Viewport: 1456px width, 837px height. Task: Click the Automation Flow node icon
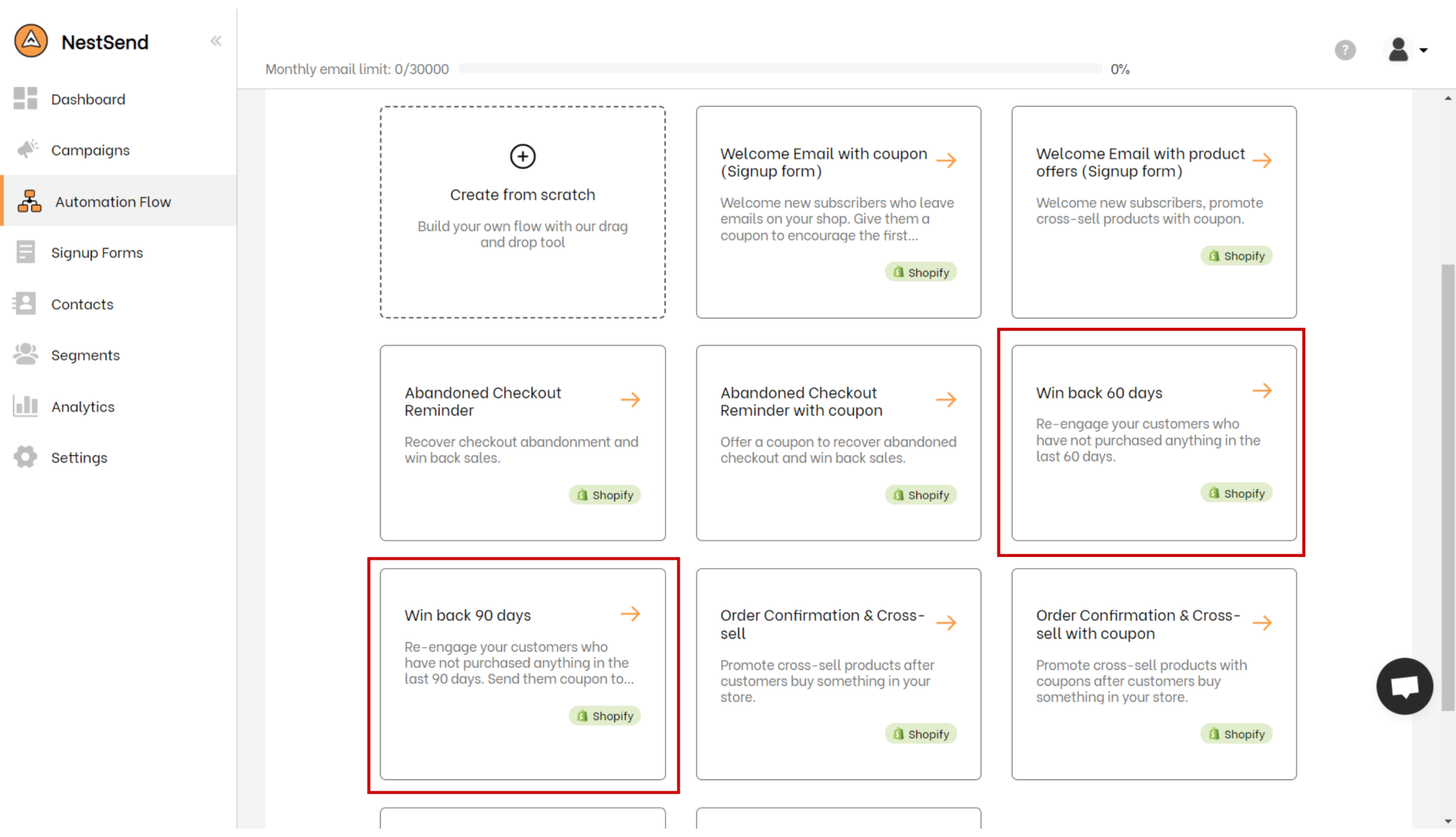28,201
